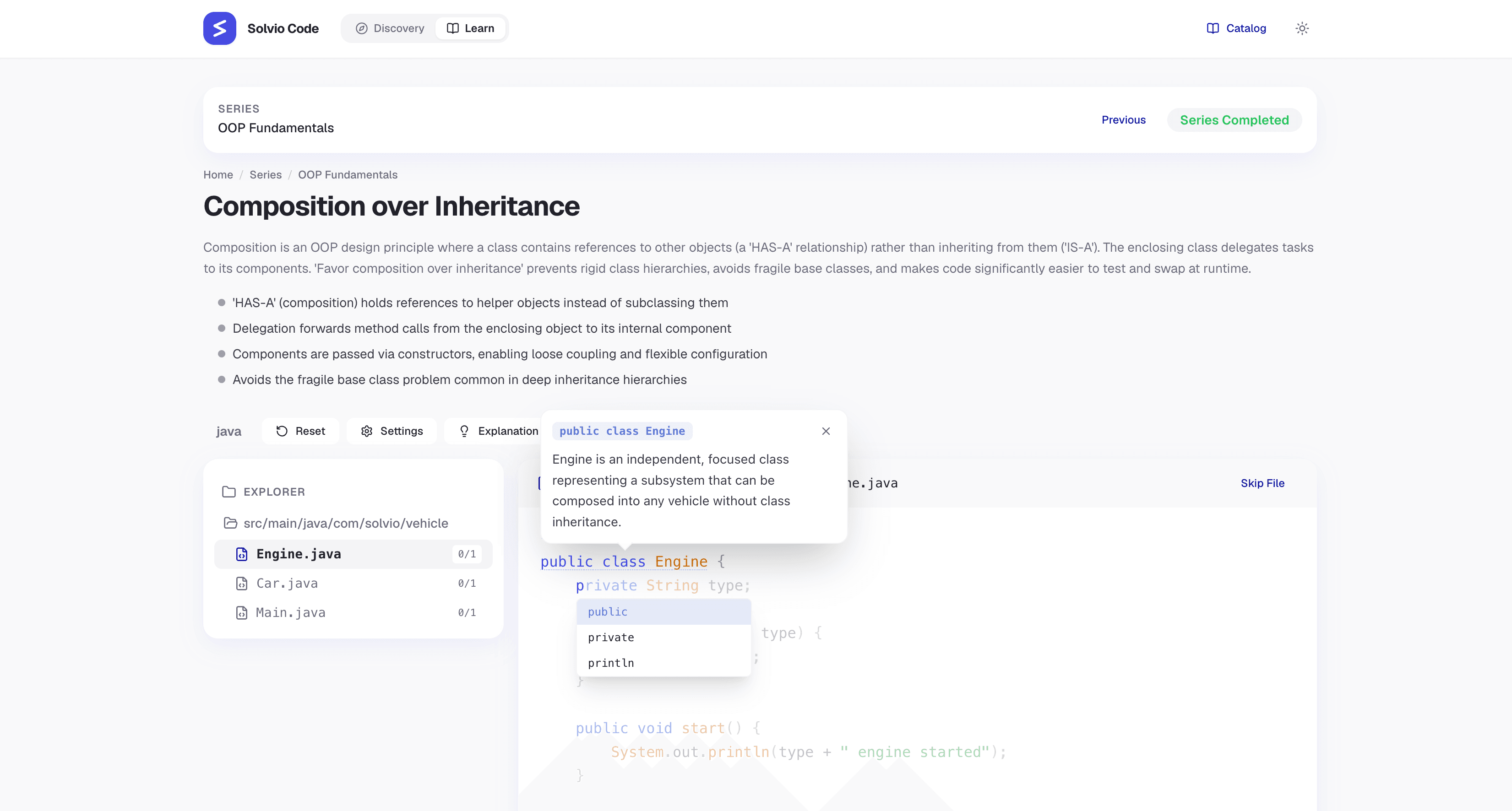The height and width of the screenshot is (811, 1512).
Task: Click the Engine.java 0/1 progress counter
Action: [467, 554]
